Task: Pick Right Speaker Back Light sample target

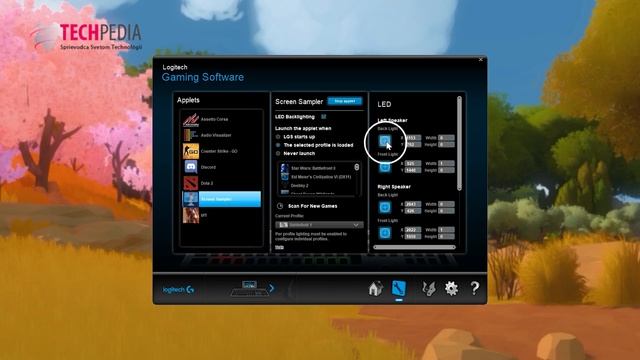Action: 384,207
